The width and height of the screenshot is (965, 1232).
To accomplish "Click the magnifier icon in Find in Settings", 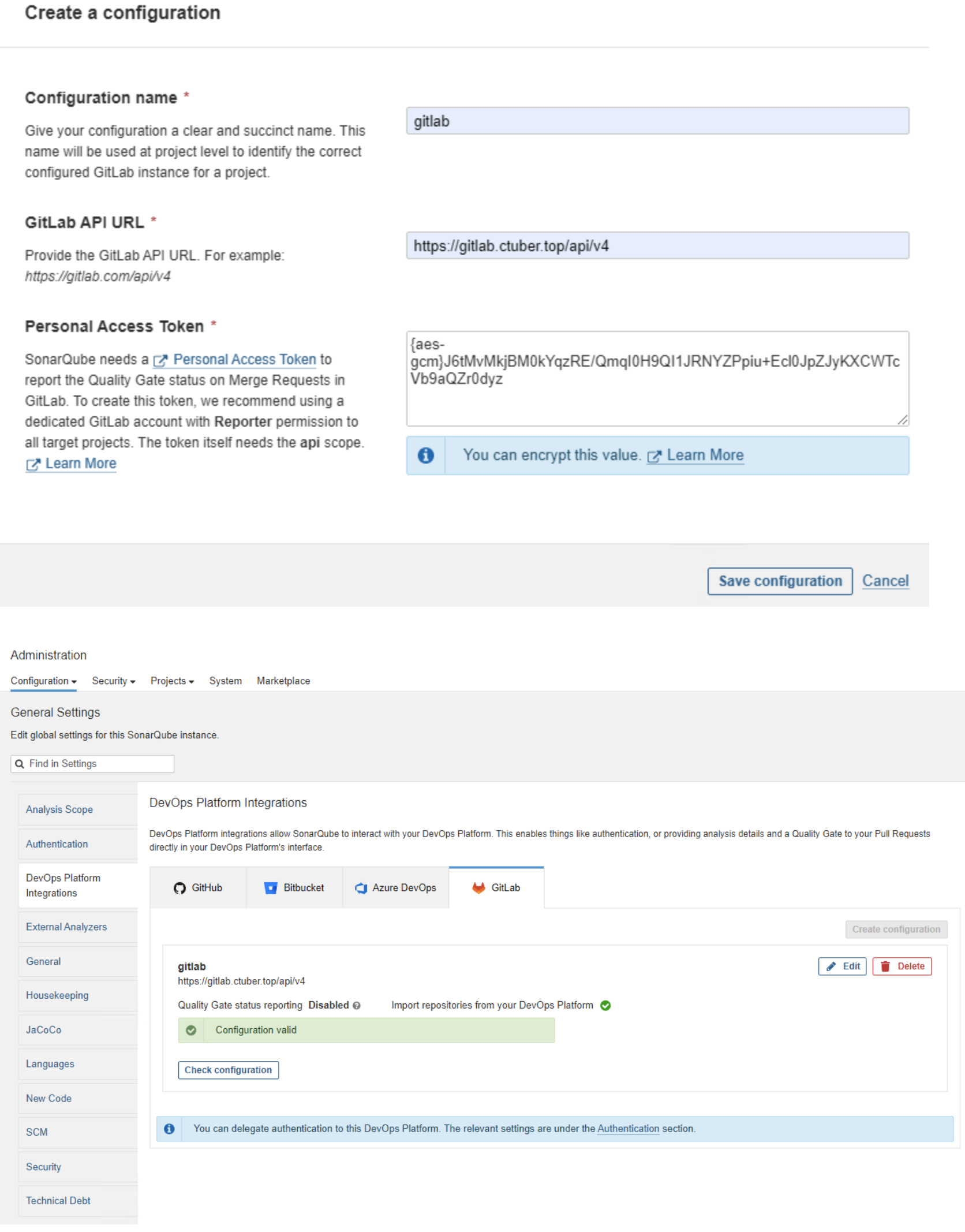I will coord(20,764).
